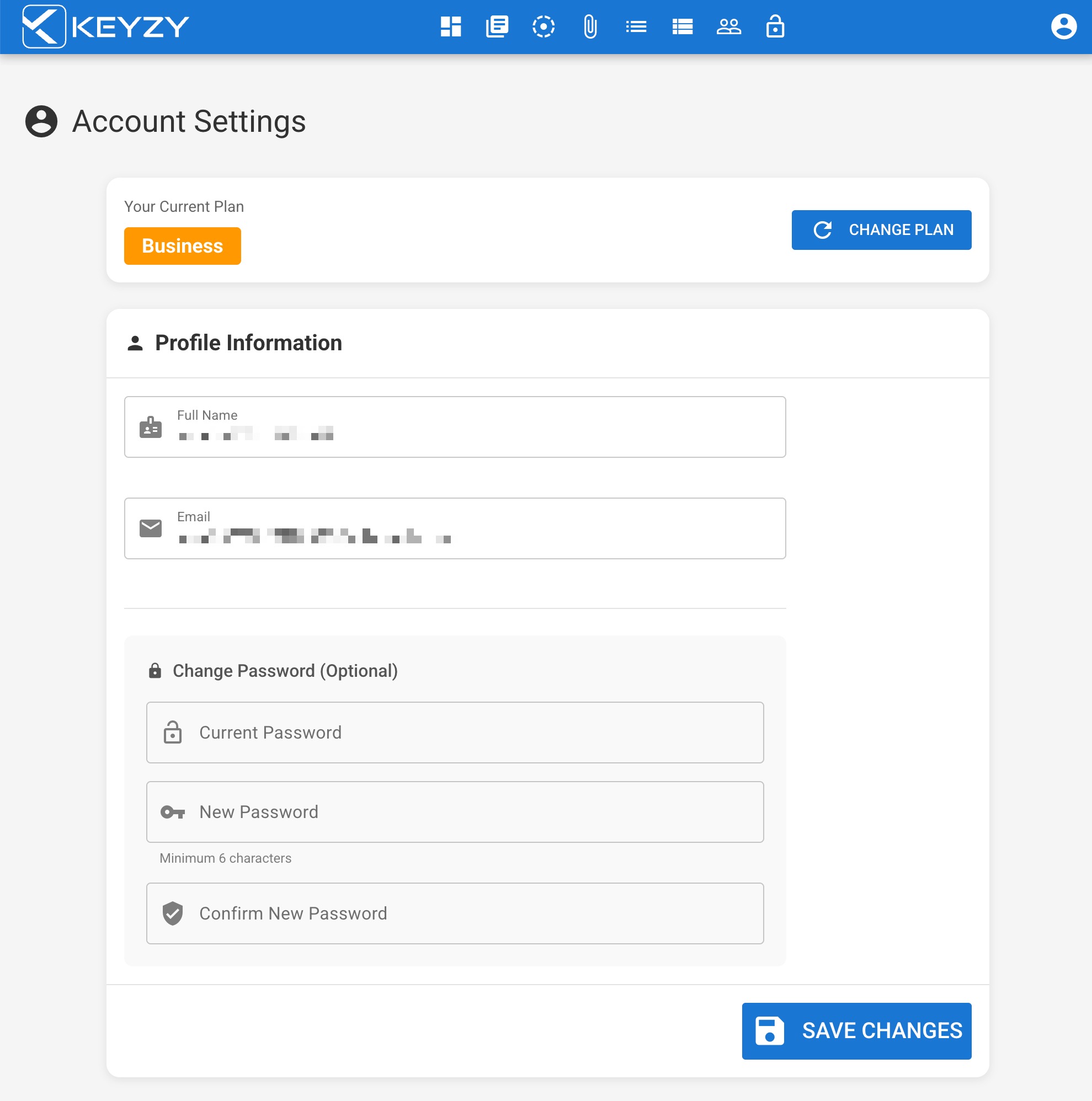Click the New Password field
Screen dimensions: 1092x1101
click(455, 812)
